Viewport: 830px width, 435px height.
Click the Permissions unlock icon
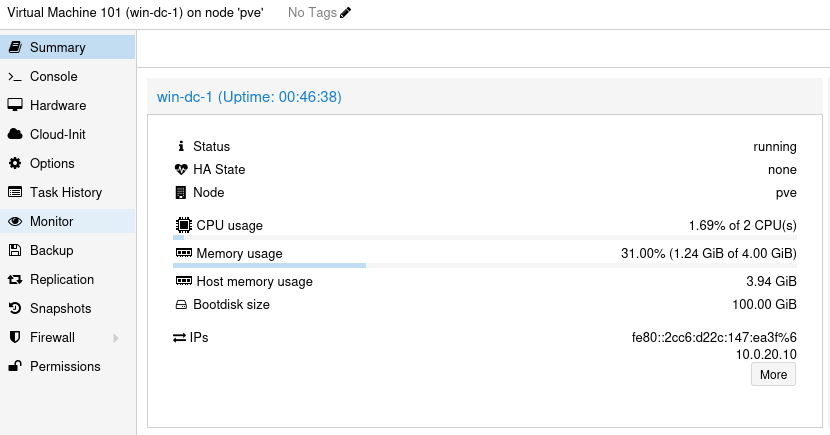coord(15,366)
